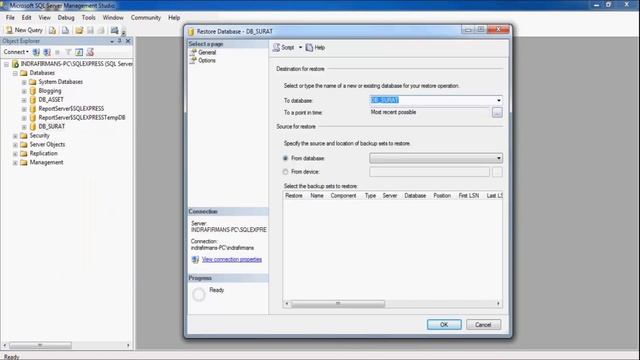Click the From device path field
Viewport: 640px width, 360px height.
click(x=429, y=172)
